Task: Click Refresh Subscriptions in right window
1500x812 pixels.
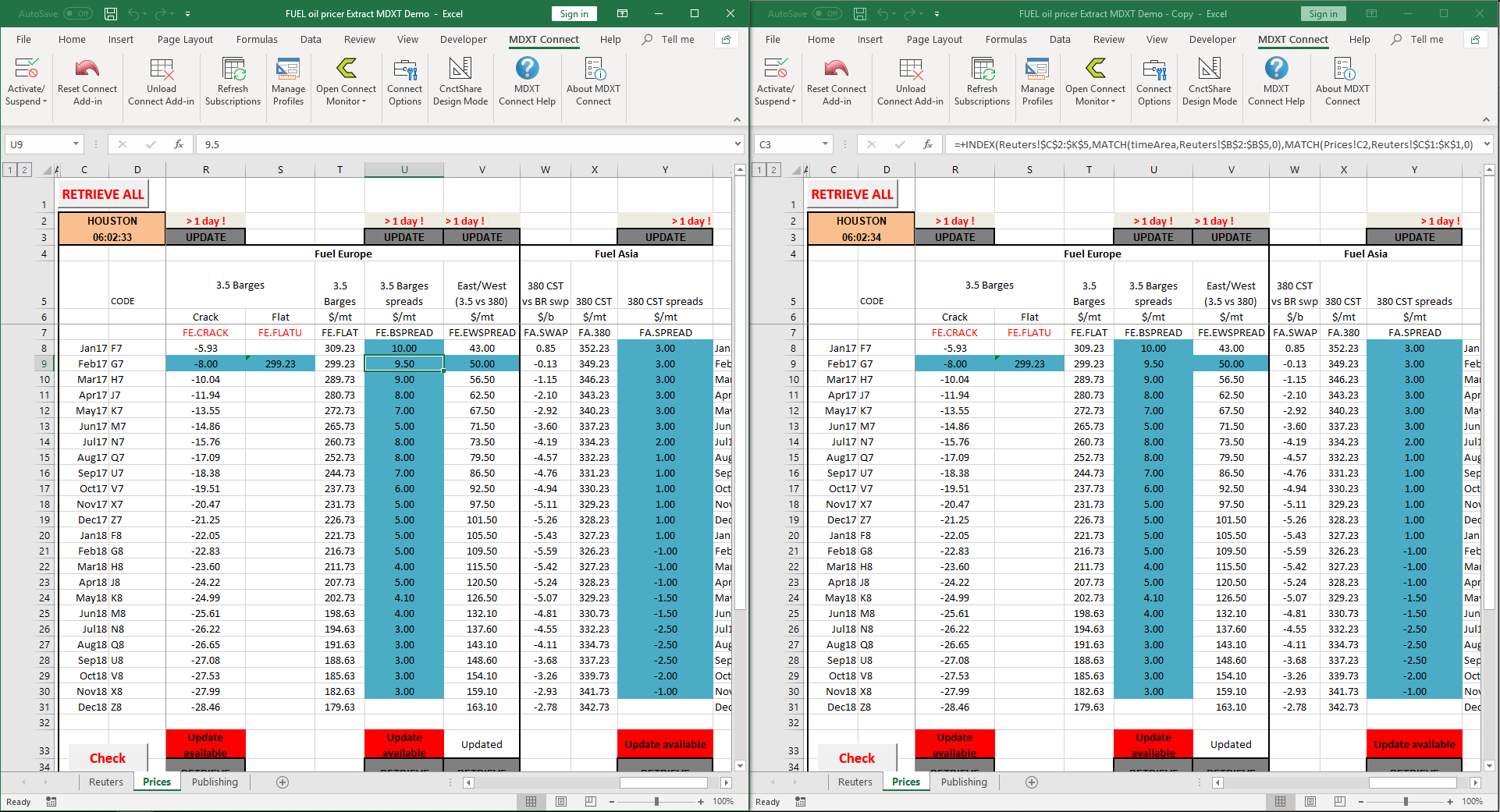Action: [x=982, y=81]
